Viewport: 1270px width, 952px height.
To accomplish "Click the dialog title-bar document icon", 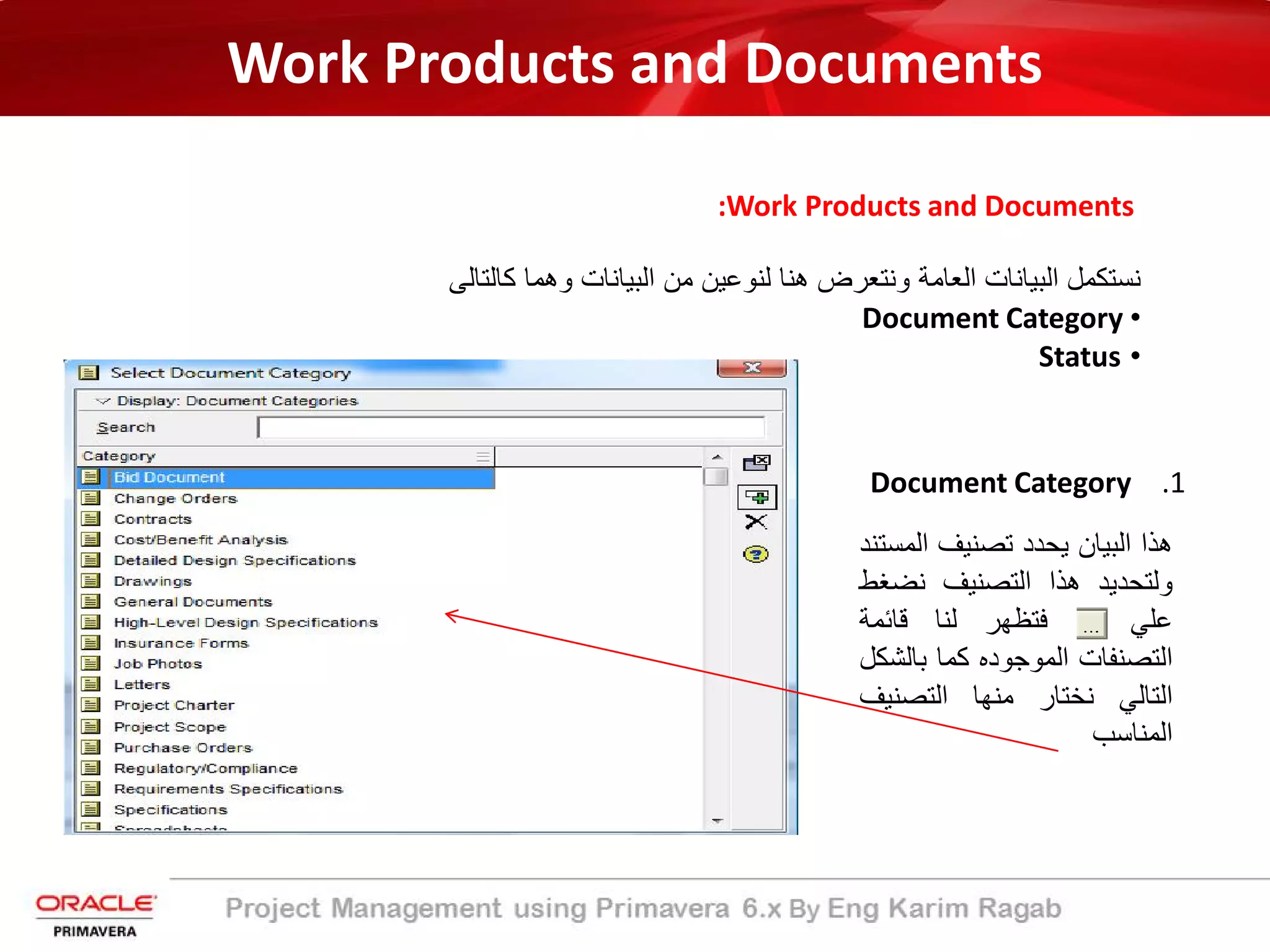I will pos(89,372).
